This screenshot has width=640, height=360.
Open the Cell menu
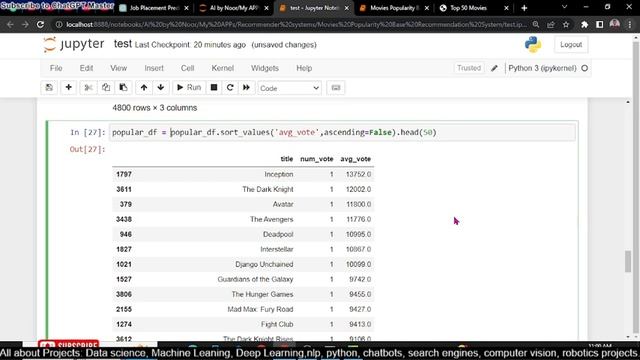coord(187,68)
